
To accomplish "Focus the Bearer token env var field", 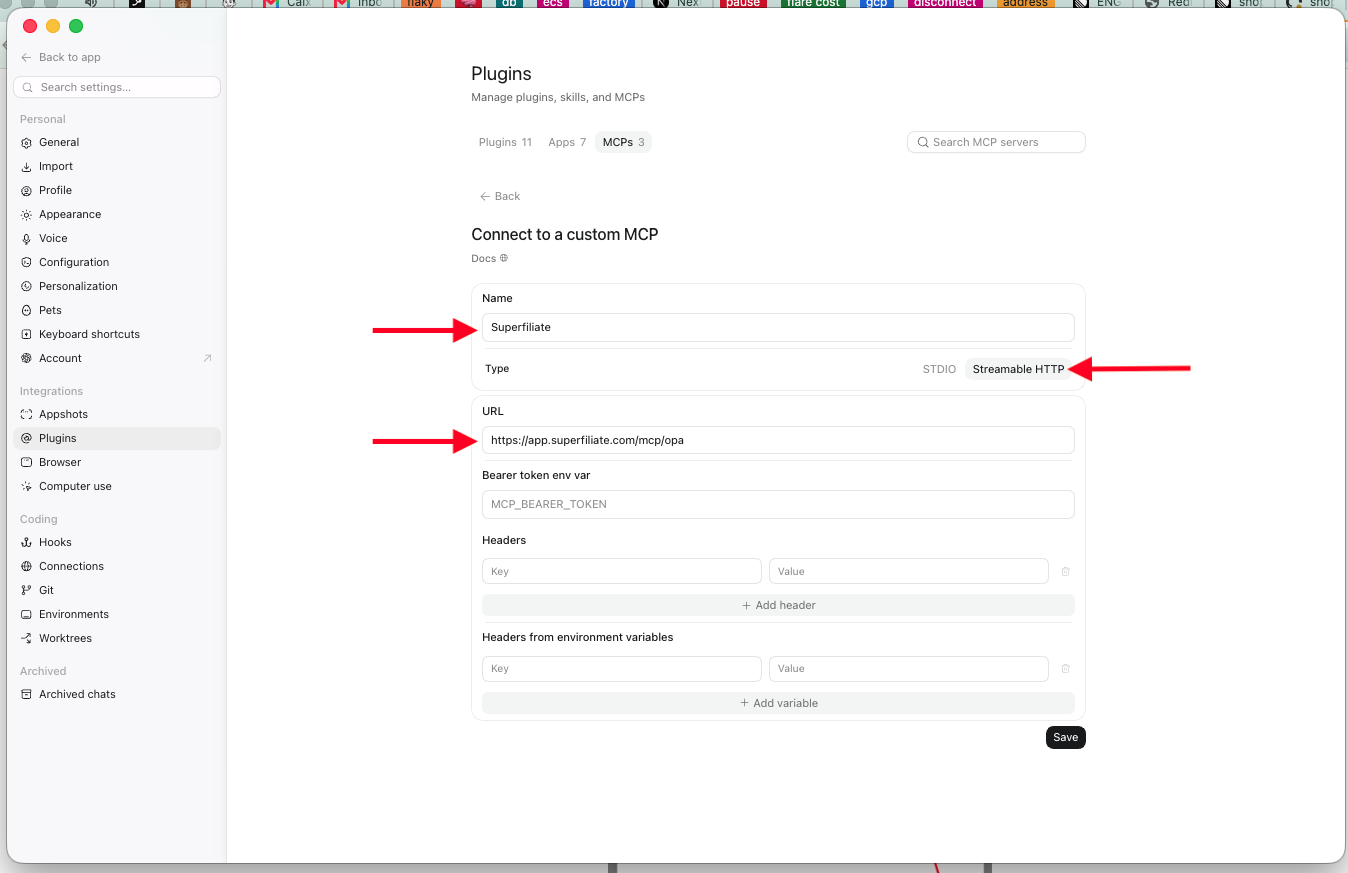I will tap(778, 504).
